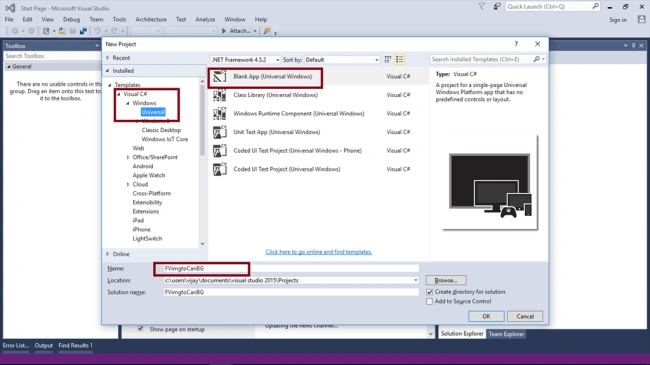Collapse the Visual C# tree node
650x365 pixels.
119,94
